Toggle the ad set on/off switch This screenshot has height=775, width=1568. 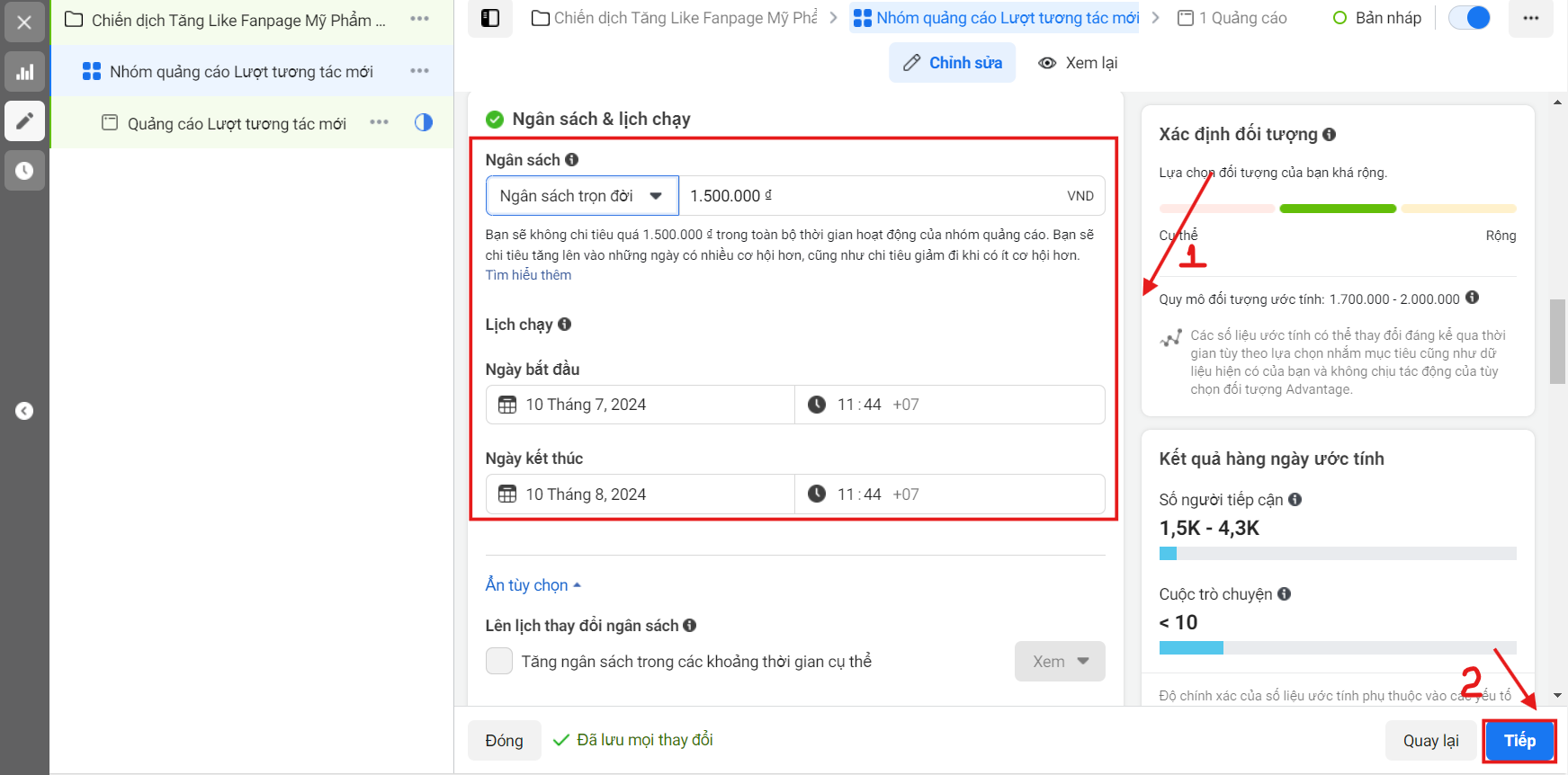[x=1469, y=18]
